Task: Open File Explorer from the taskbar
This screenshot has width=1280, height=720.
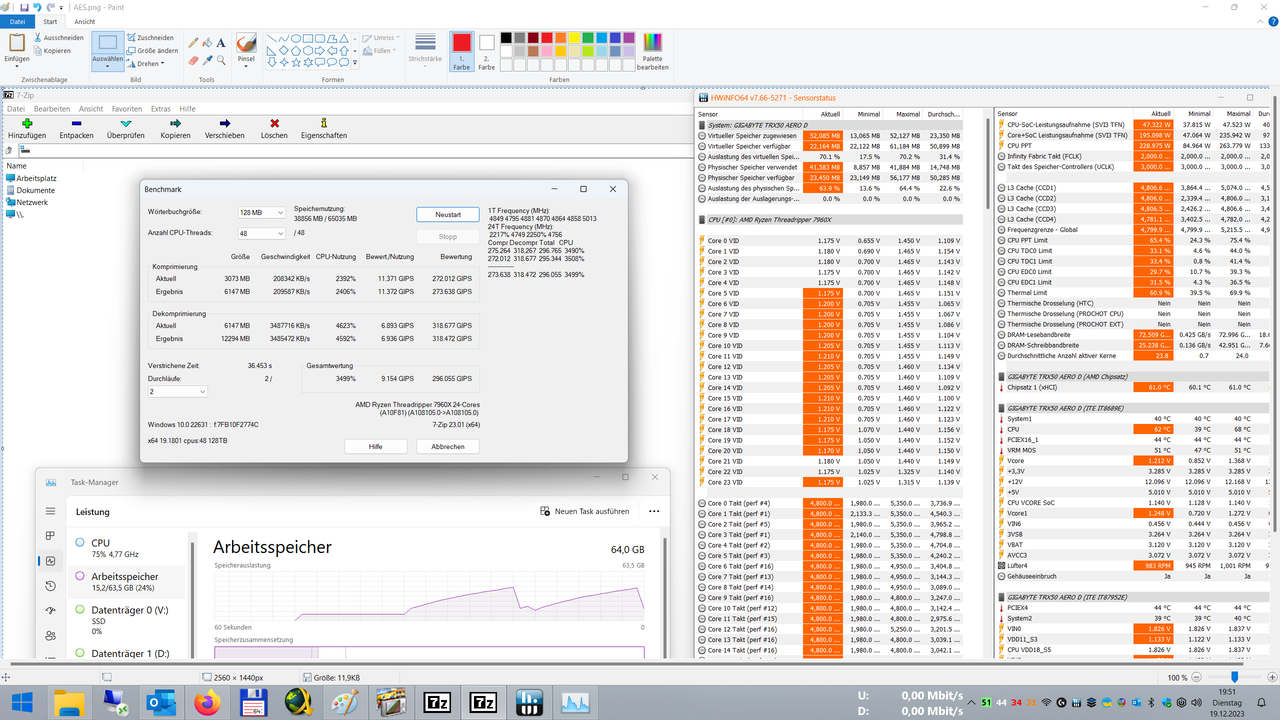Action: [69, 702]
